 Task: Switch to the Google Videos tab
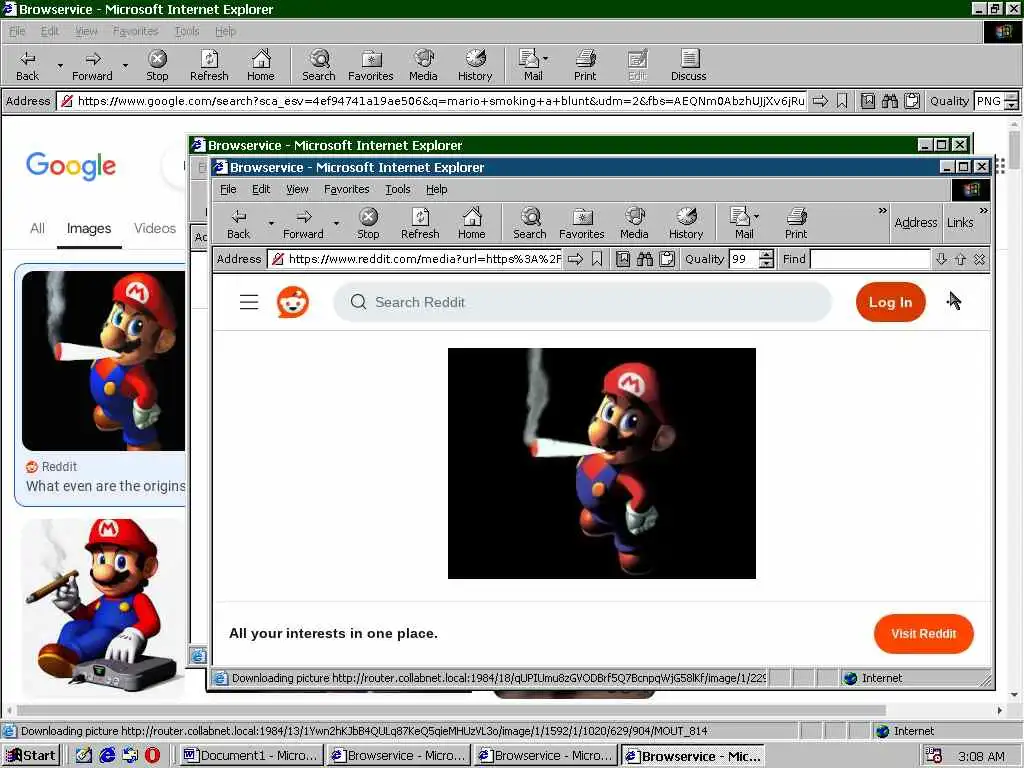[155, 229]
